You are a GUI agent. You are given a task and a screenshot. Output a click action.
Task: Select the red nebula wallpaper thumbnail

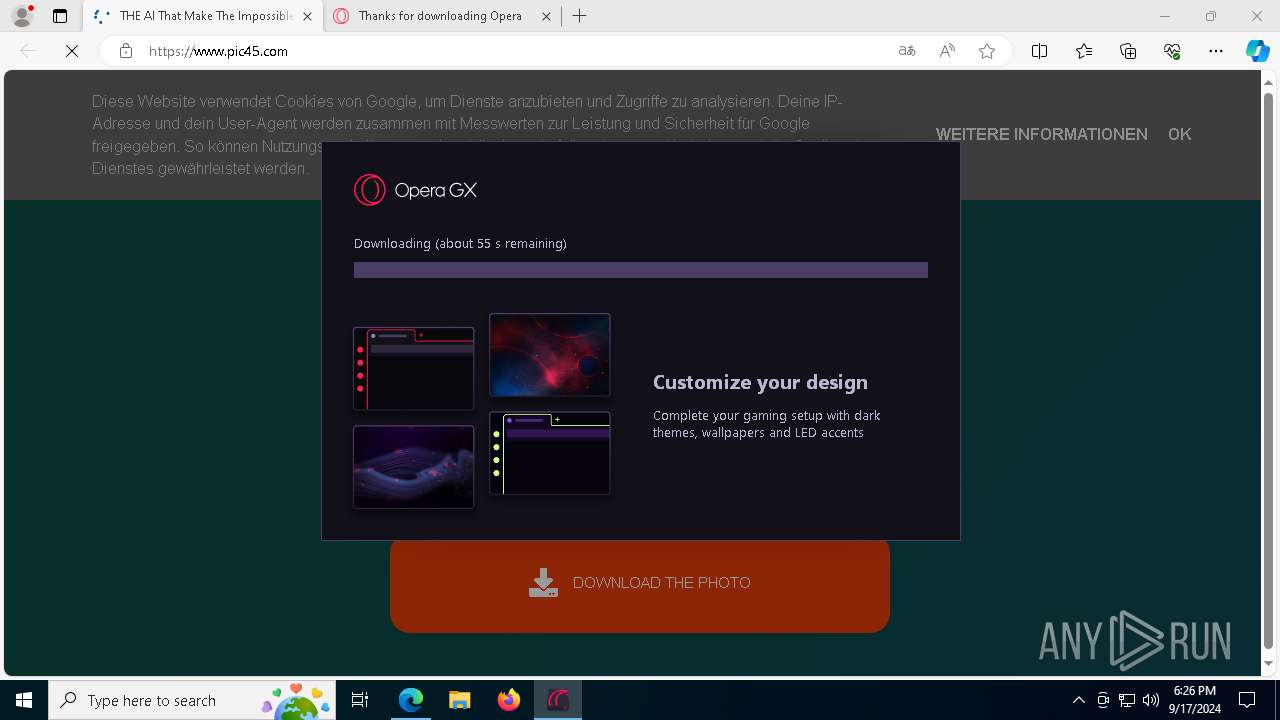coord(550,355)
